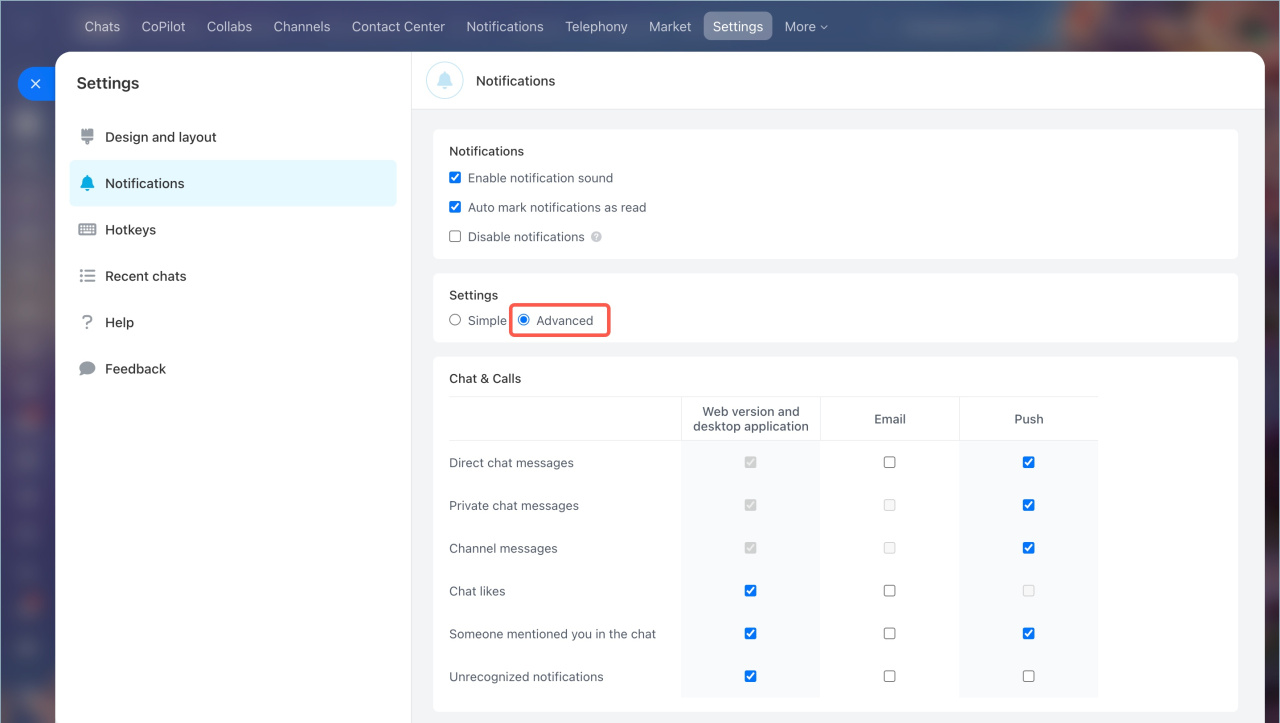1280x723 pixels.
Task: Expand the More menu in top bar
Action: [806, 27]
